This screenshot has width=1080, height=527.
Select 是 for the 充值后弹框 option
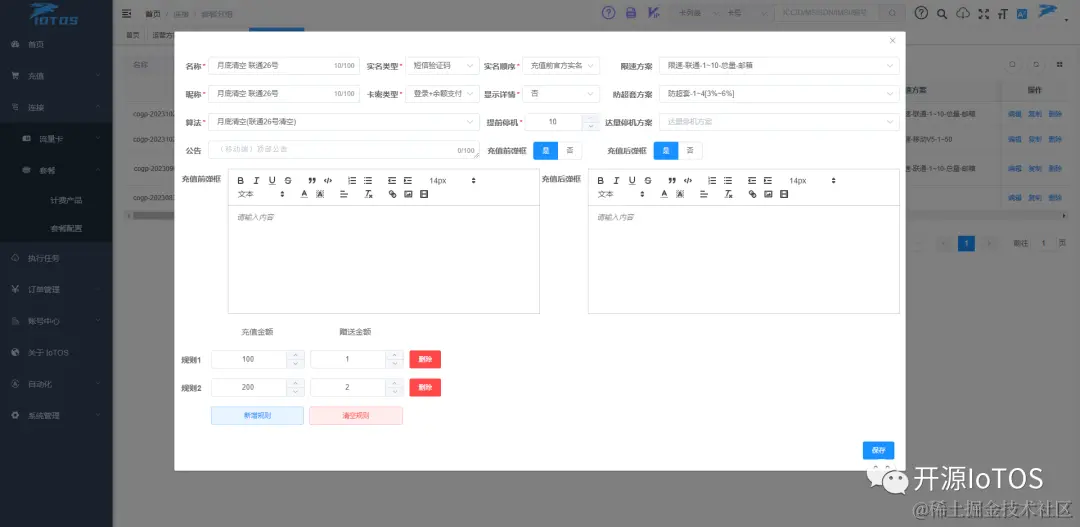pyautogui.click(x=666, y=150)
